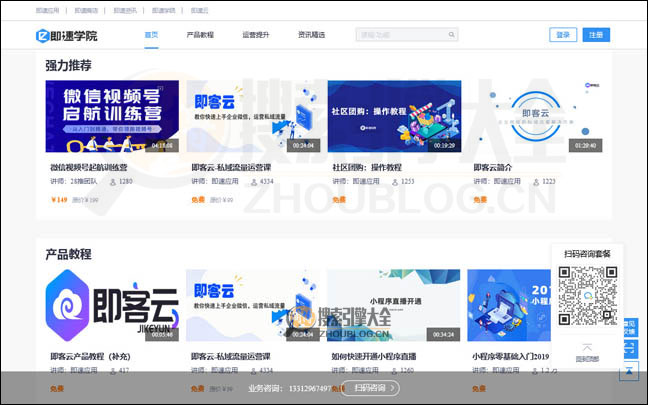This screenshot has height=405, width=648.
Task: Click title 社区团购：操作教程
Action: 367,167
